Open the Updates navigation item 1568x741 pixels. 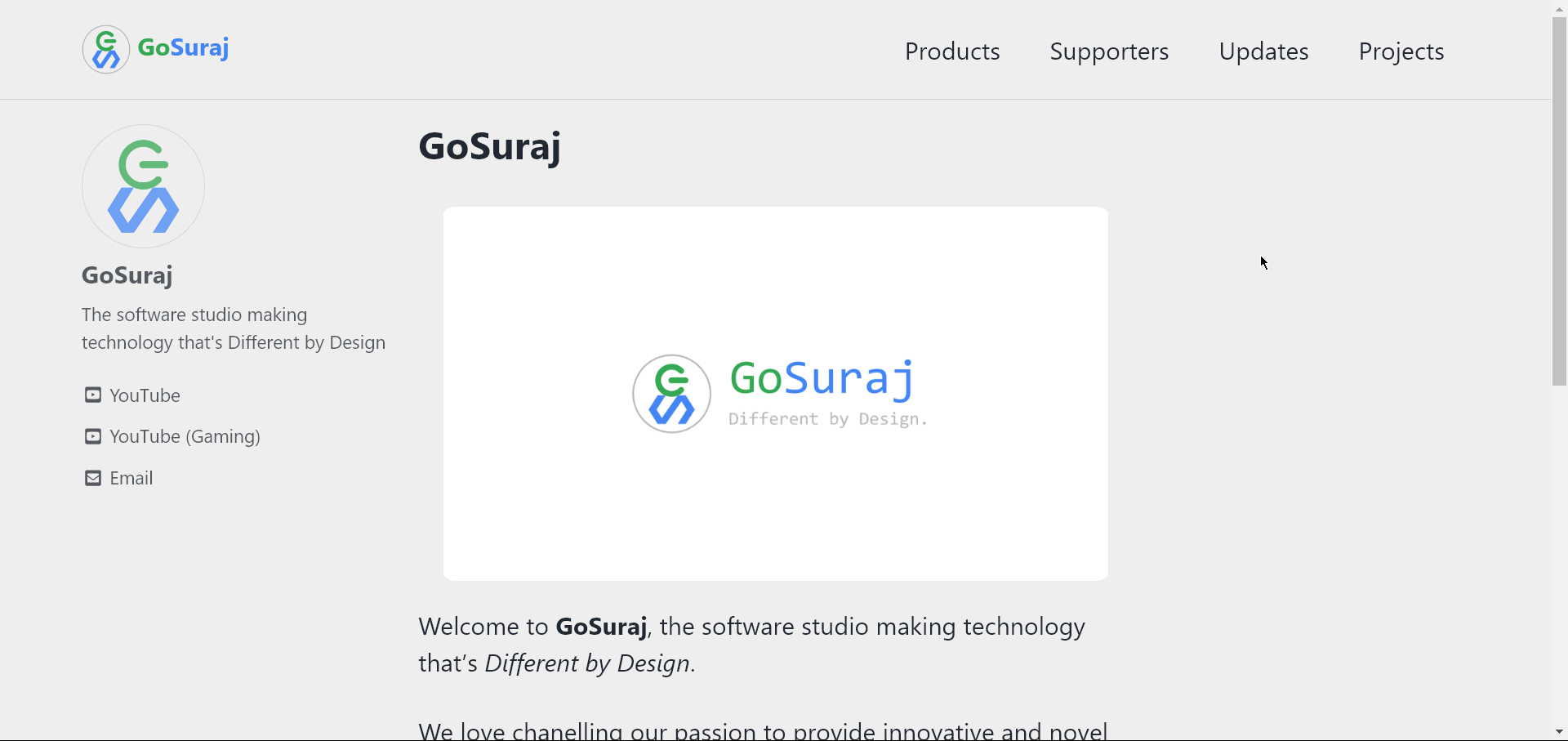(1264, 51)
